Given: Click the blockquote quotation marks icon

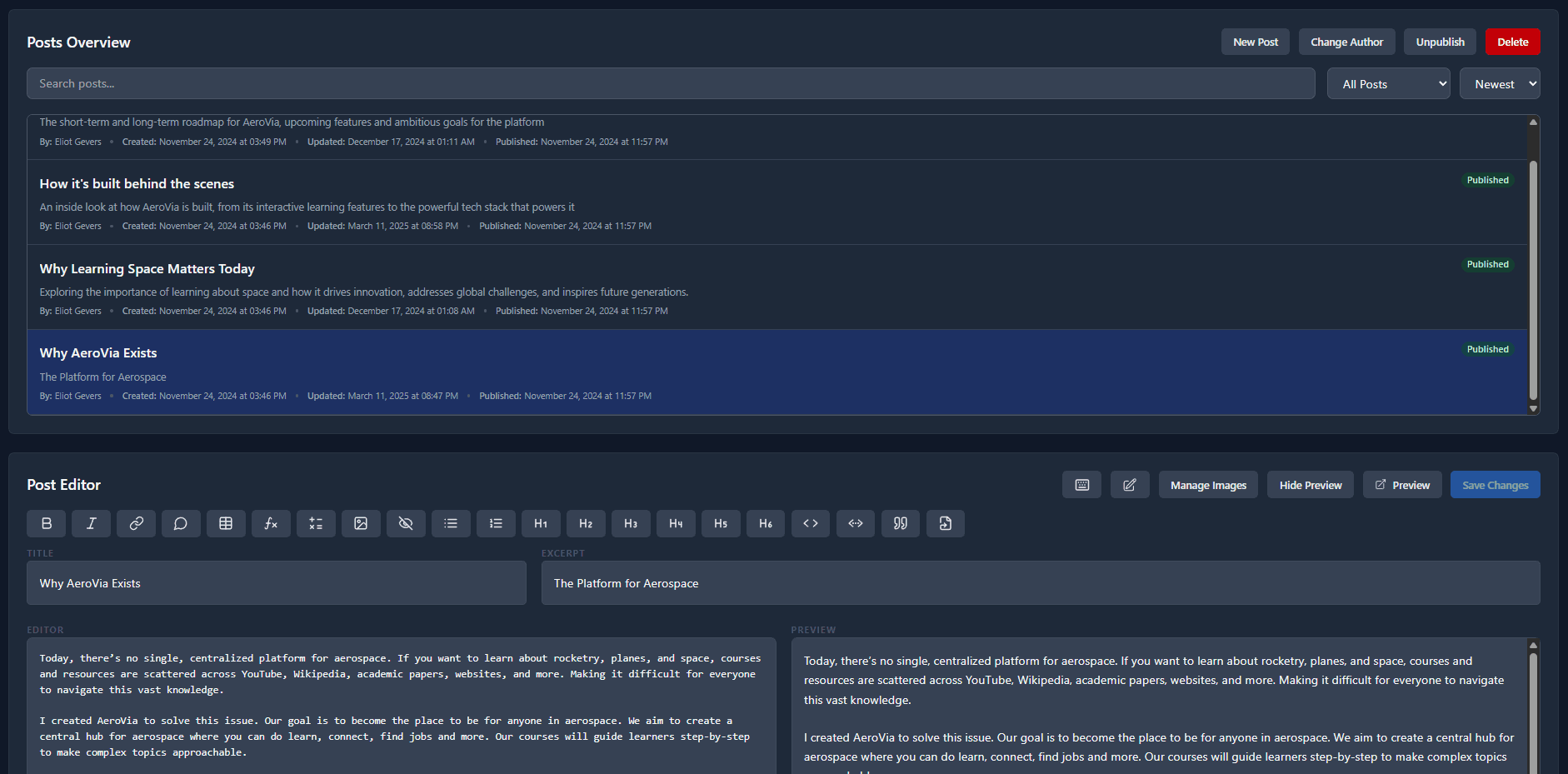Looking at the screenshot, I should tap(901, 523).
